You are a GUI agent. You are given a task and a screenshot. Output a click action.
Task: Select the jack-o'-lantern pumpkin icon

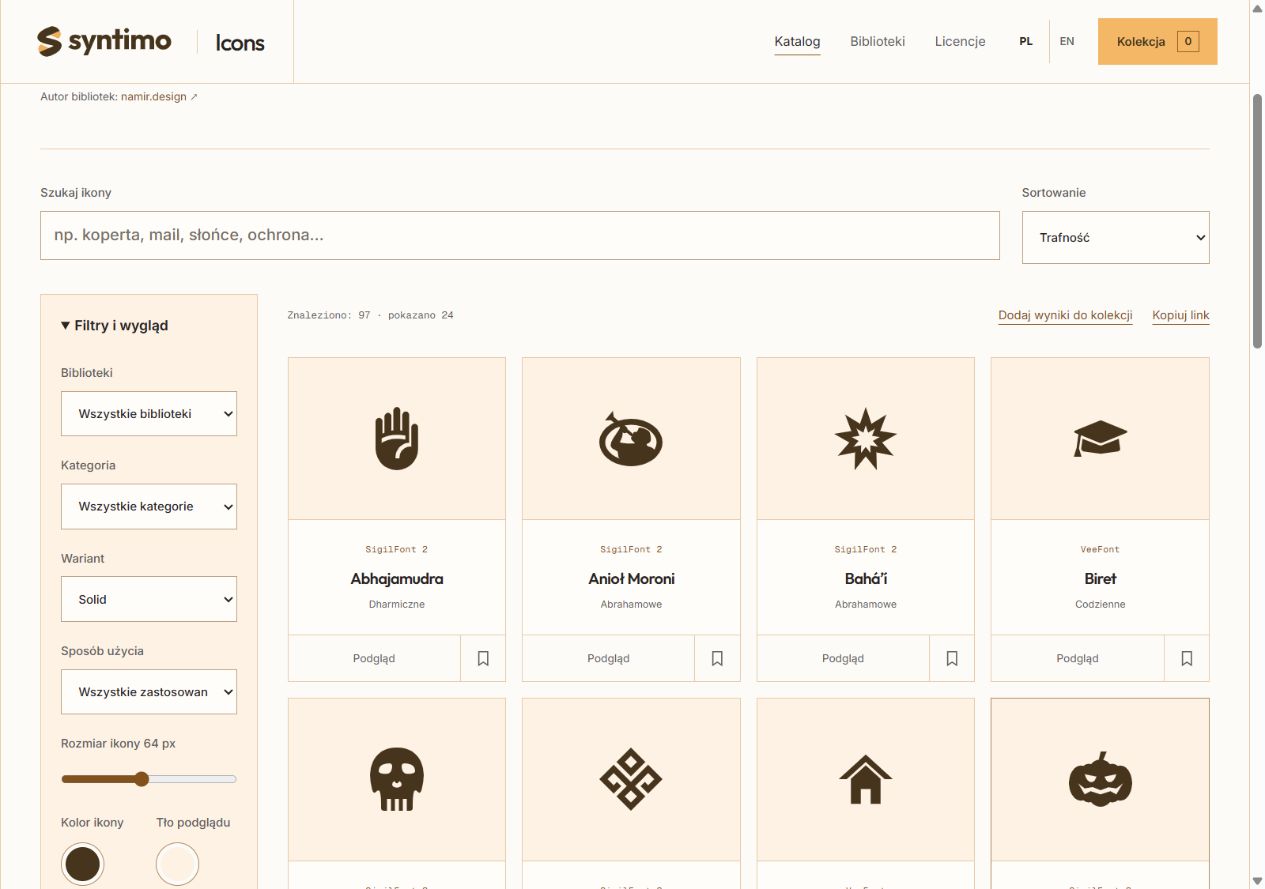click(x=1100, y=780)
